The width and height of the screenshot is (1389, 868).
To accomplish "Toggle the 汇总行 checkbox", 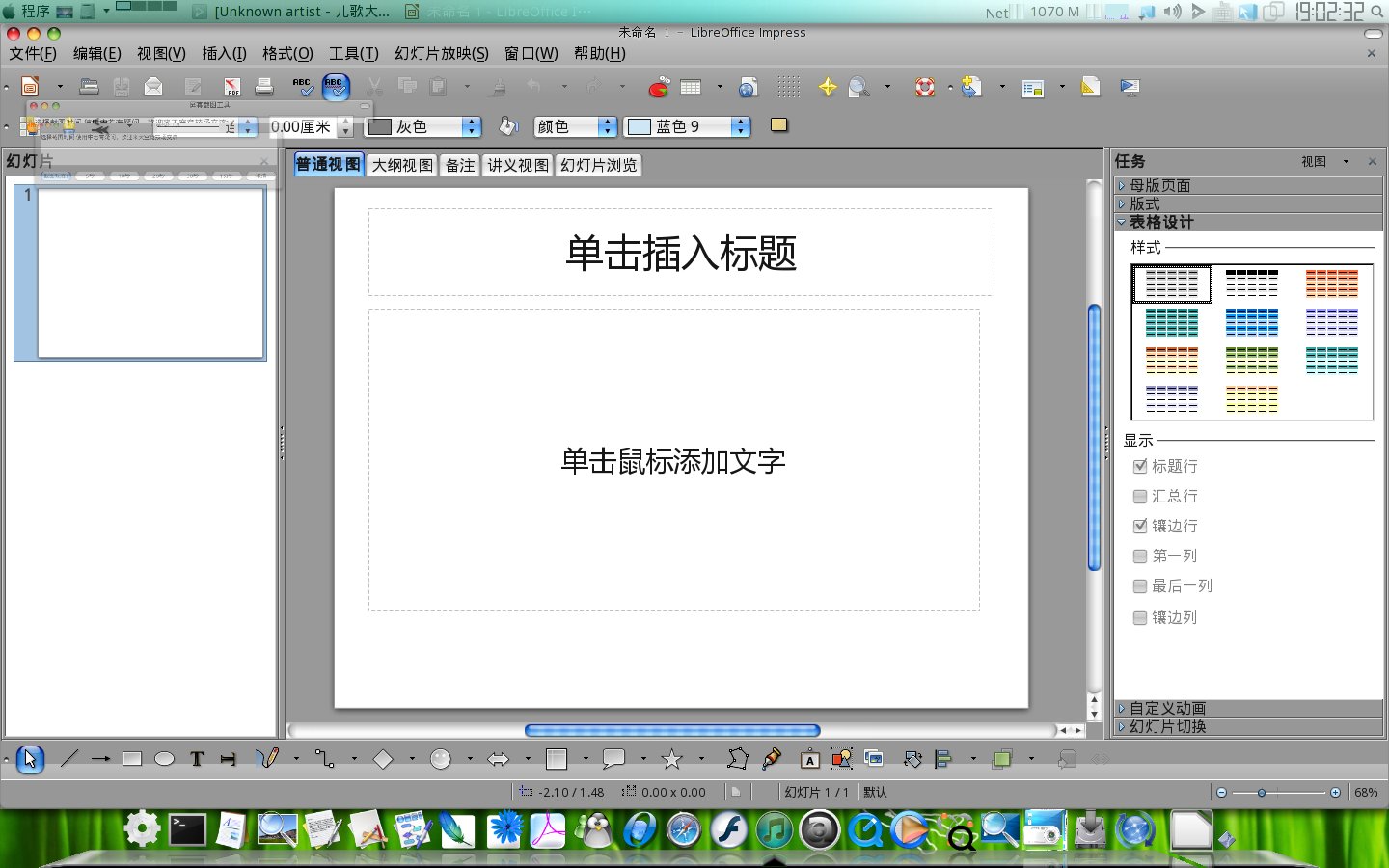I will 1140,496.
